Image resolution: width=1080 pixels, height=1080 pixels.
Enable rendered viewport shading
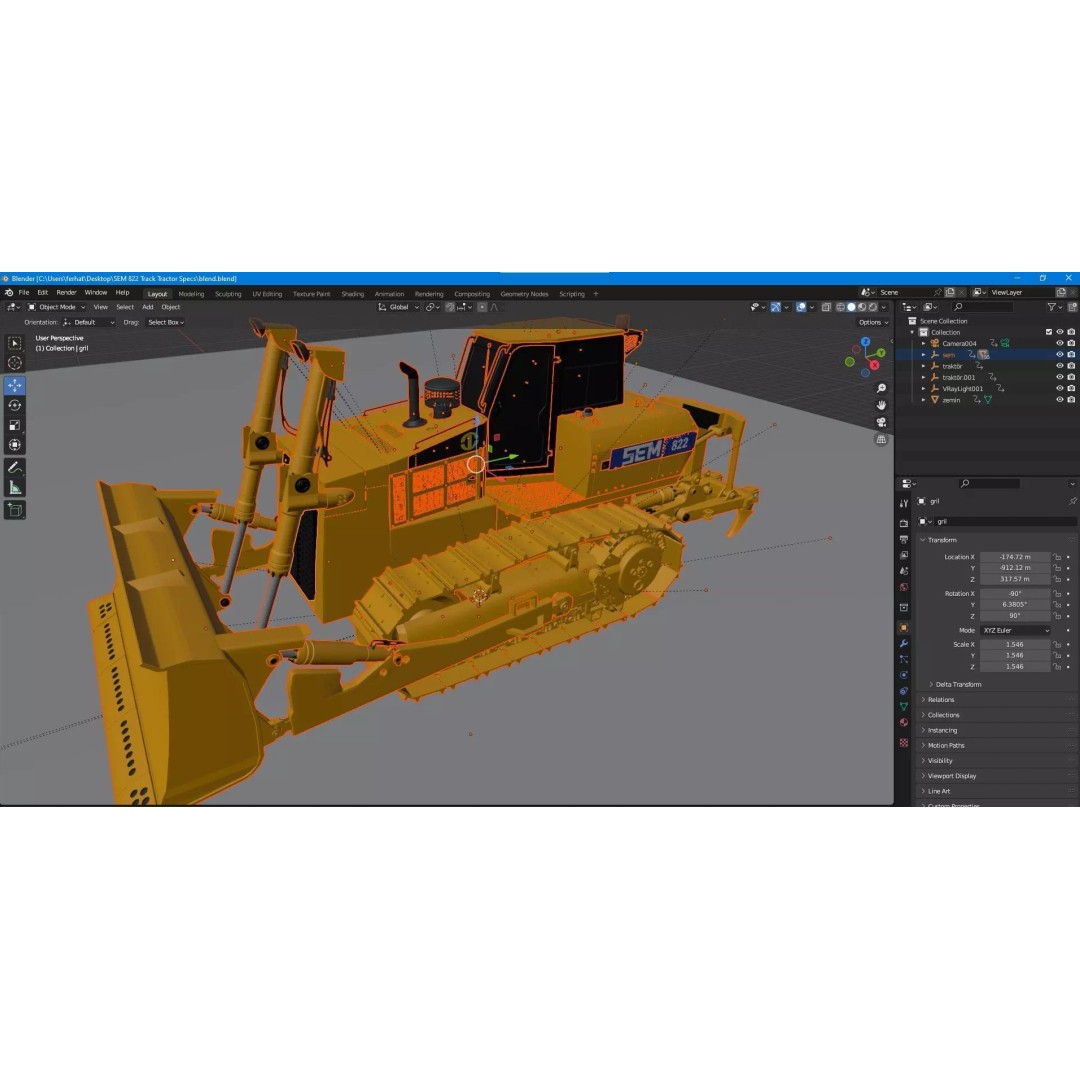[873, 307]
